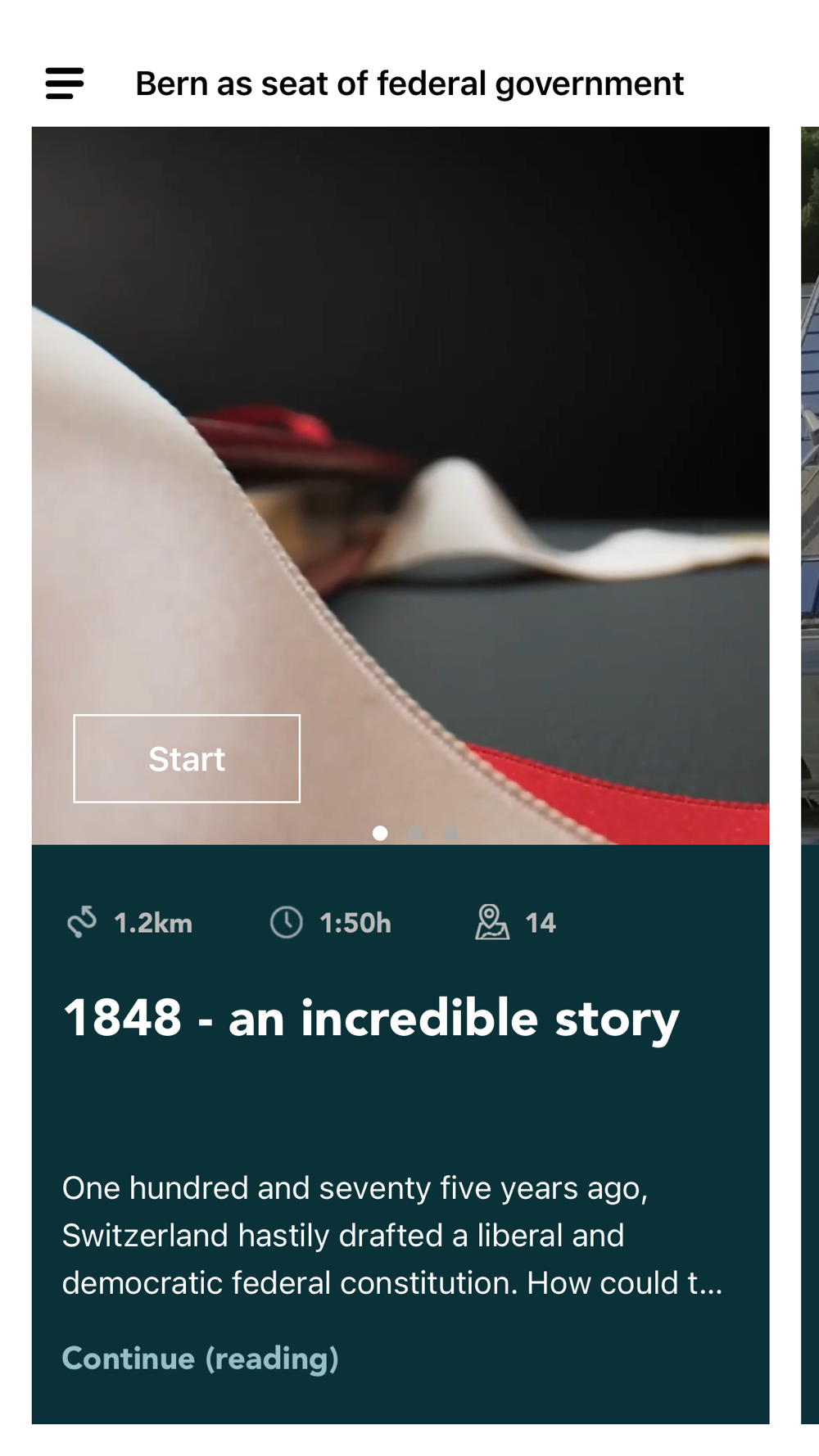Click the 'One hundred and seventy five years ago' line
Image resolution: width=819 pixels, height=1456 pixels.
coord(355,1188)
